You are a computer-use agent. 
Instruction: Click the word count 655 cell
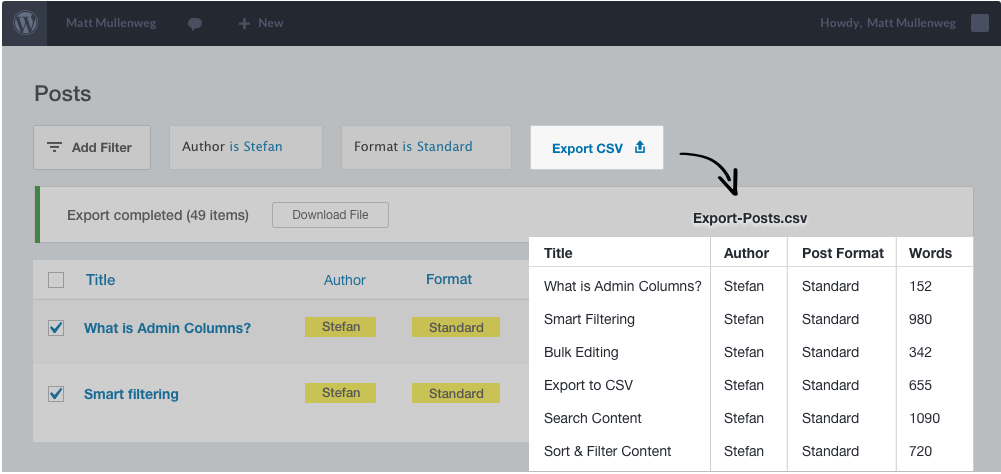tap(921, 385)
